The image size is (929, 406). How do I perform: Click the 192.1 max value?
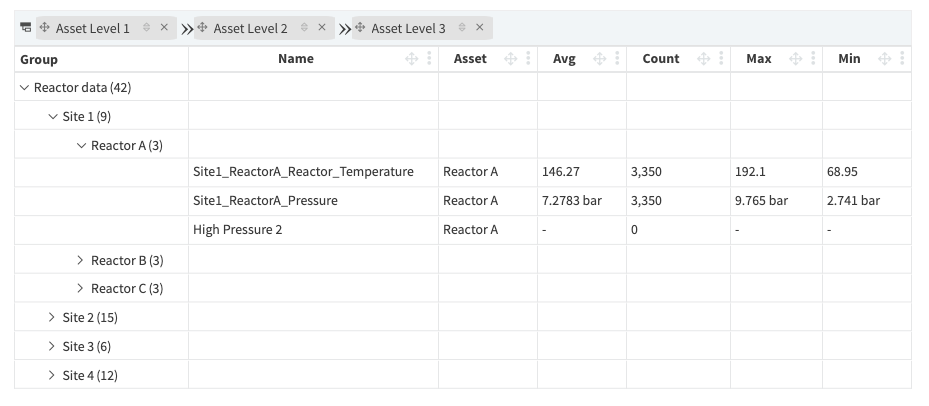click(x=750, y=172)
